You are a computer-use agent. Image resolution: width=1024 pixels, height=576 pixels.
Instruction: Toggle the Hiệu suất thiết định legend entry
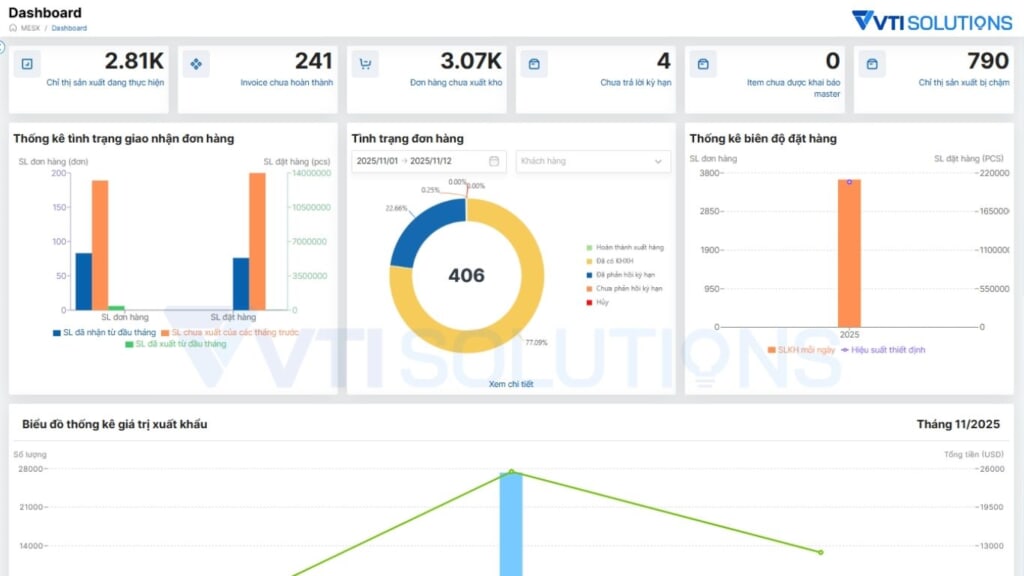click(x=883, y=350)
